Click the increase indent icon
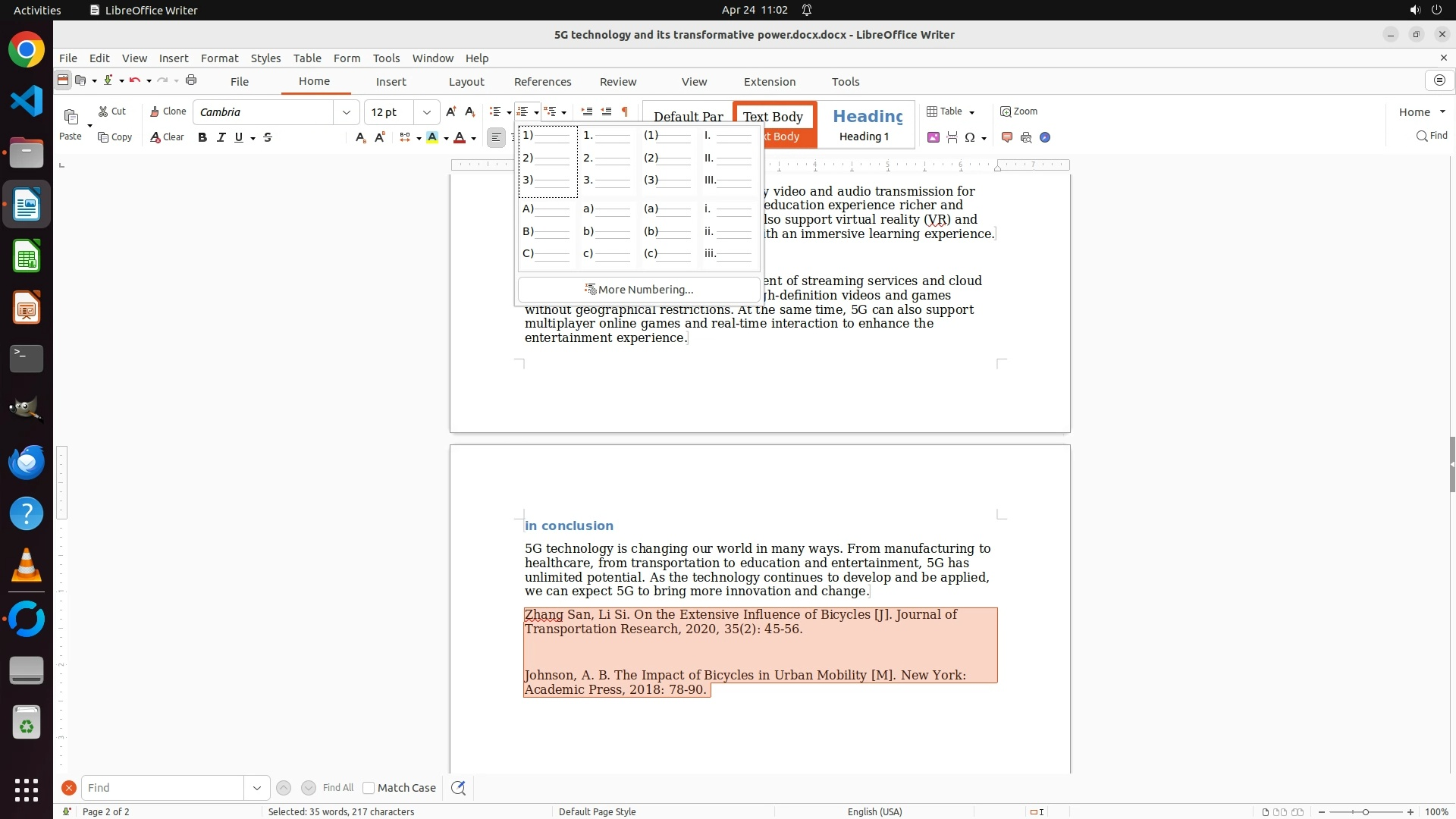The image size is (1456, 819). point(586,111)
